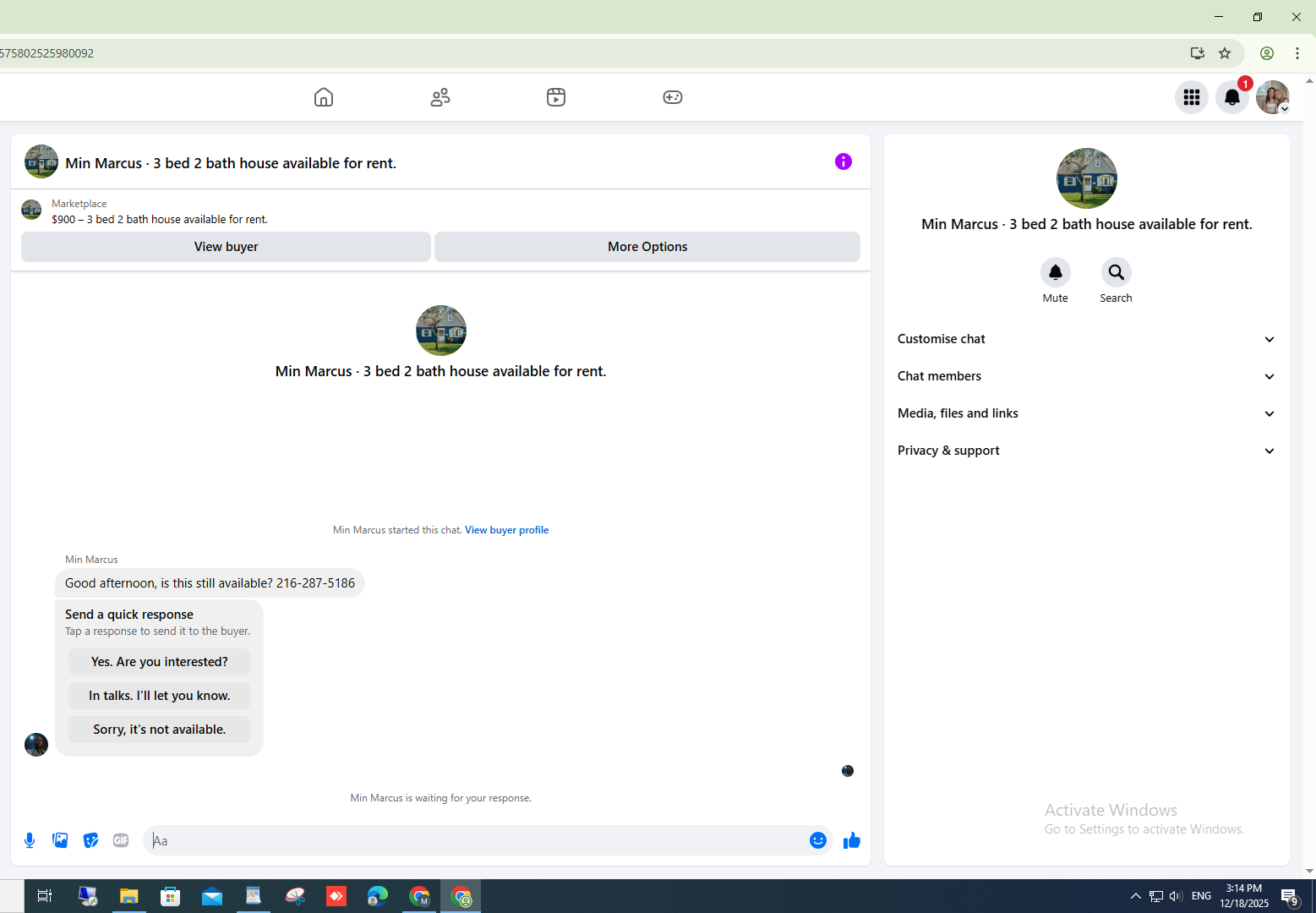1316x913 pixels.
Task: Choose a GIF icon in composer
Action: coord(121,840)
